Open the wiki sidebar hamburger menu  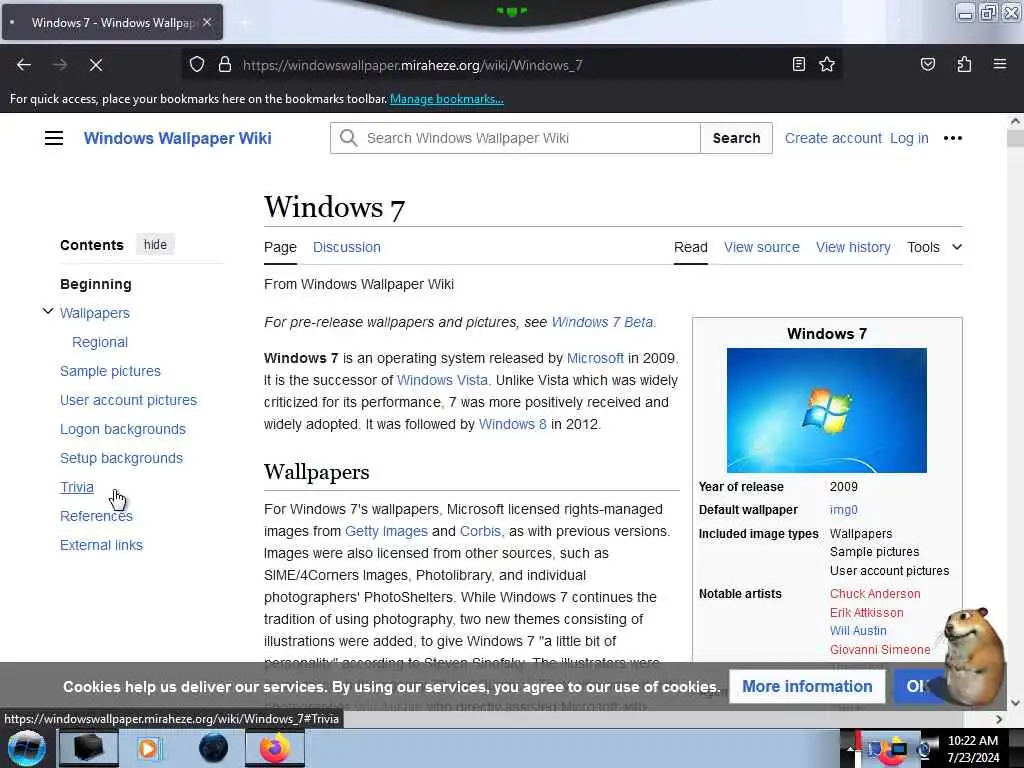pos(54,138)
